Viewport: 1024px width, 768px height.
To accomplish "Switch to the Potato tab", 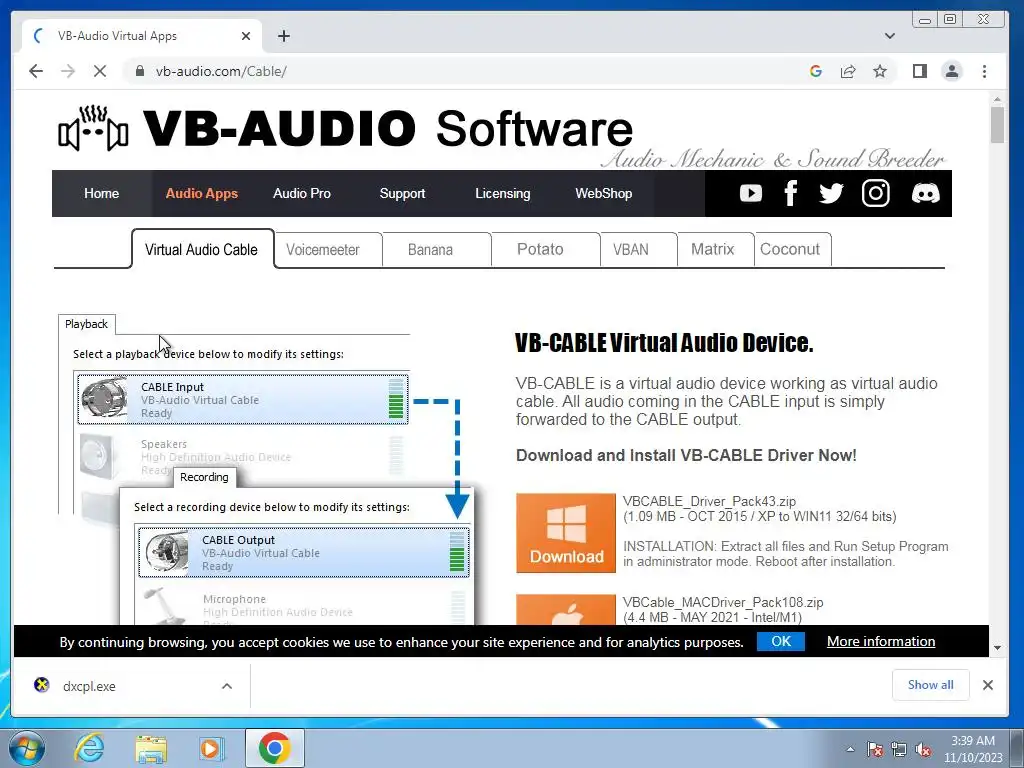I will click(540, 249).
